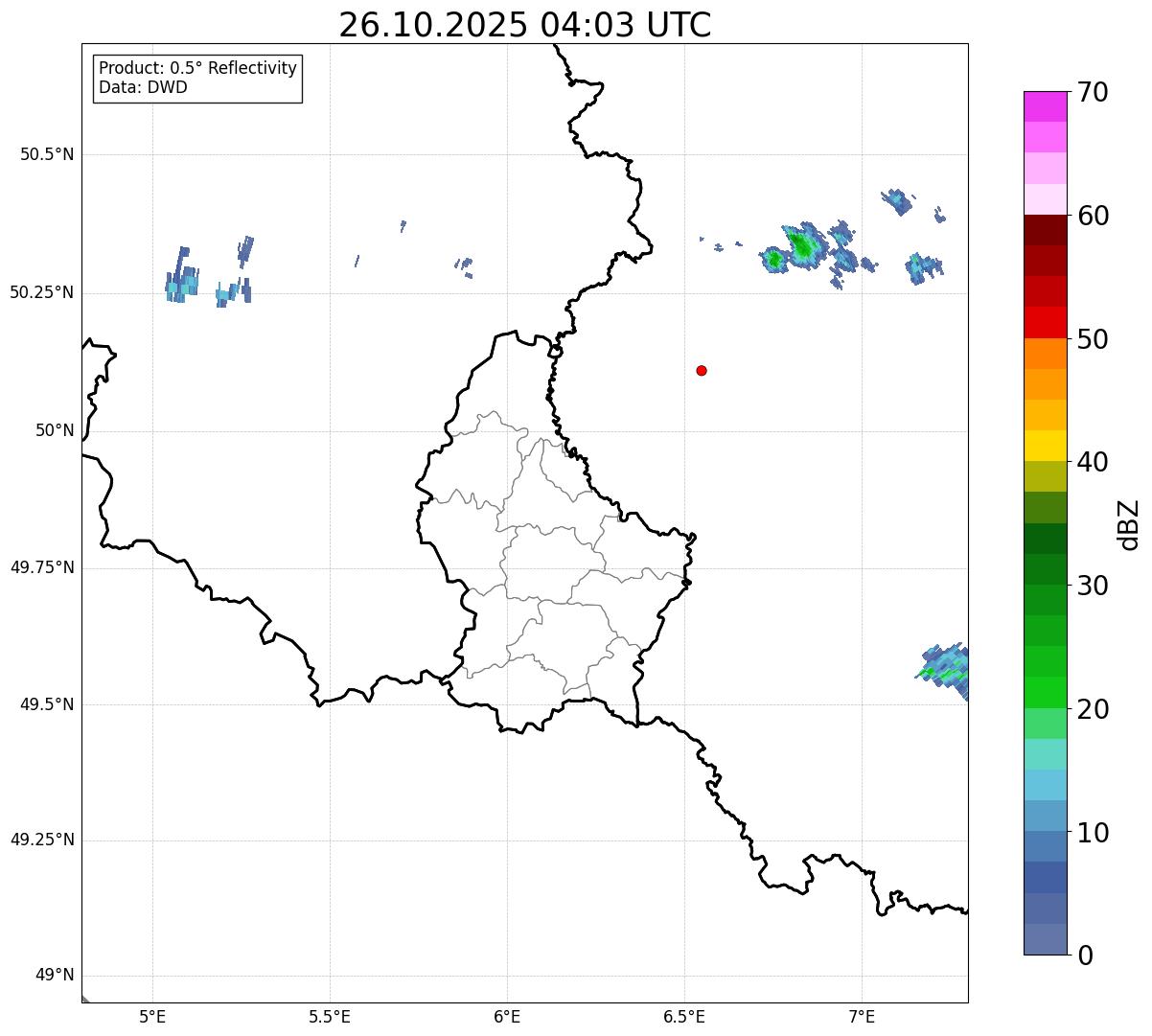Click the 6°E longitude label
The height and width of the screenshot is (1036, 1152).
pos(507,1016)
